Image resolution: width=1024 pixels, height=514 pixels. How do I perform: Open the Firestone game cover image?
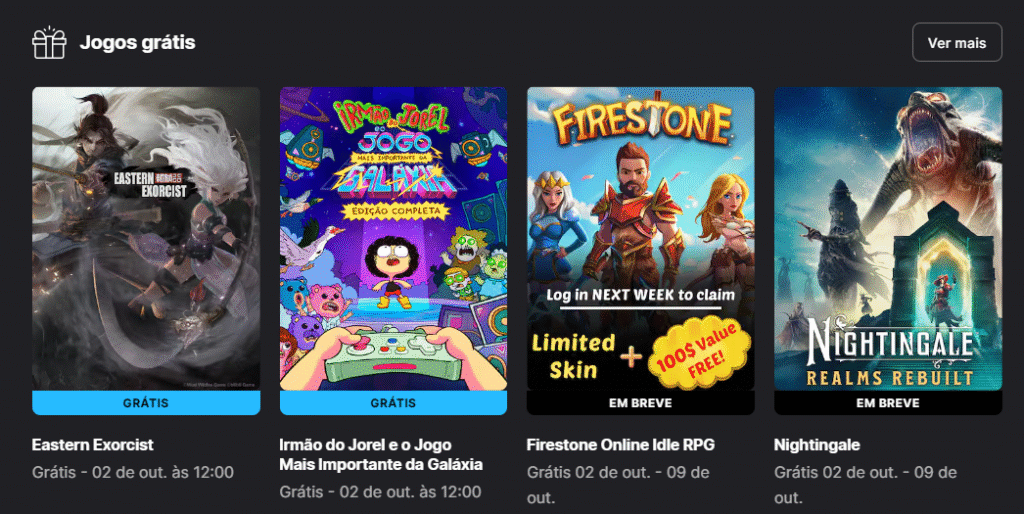click(x=641, y=239)
